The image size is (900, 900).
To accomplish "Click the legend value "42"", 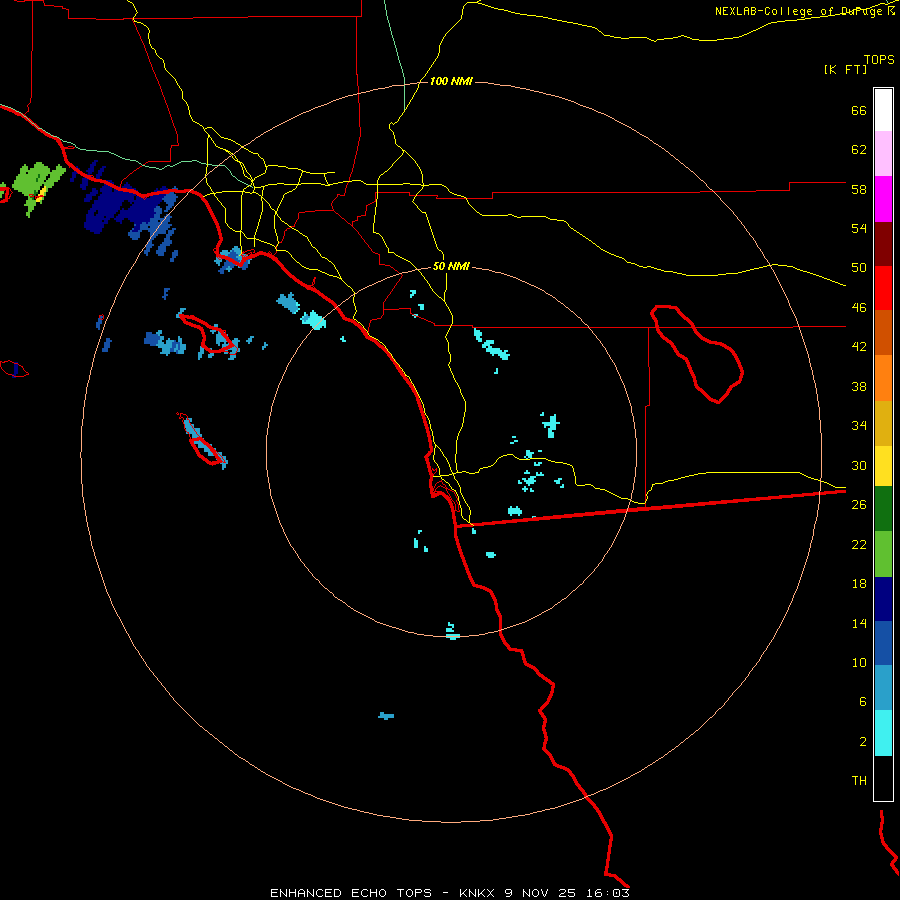I will (x=859, y=347).
